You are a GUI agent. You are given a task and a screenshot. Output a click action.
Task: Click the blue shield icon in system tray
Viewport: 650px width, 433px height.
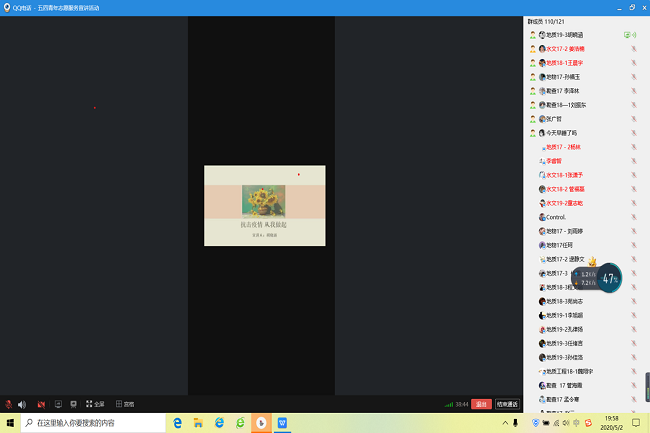pyautogui.click(x=536, y=423)
